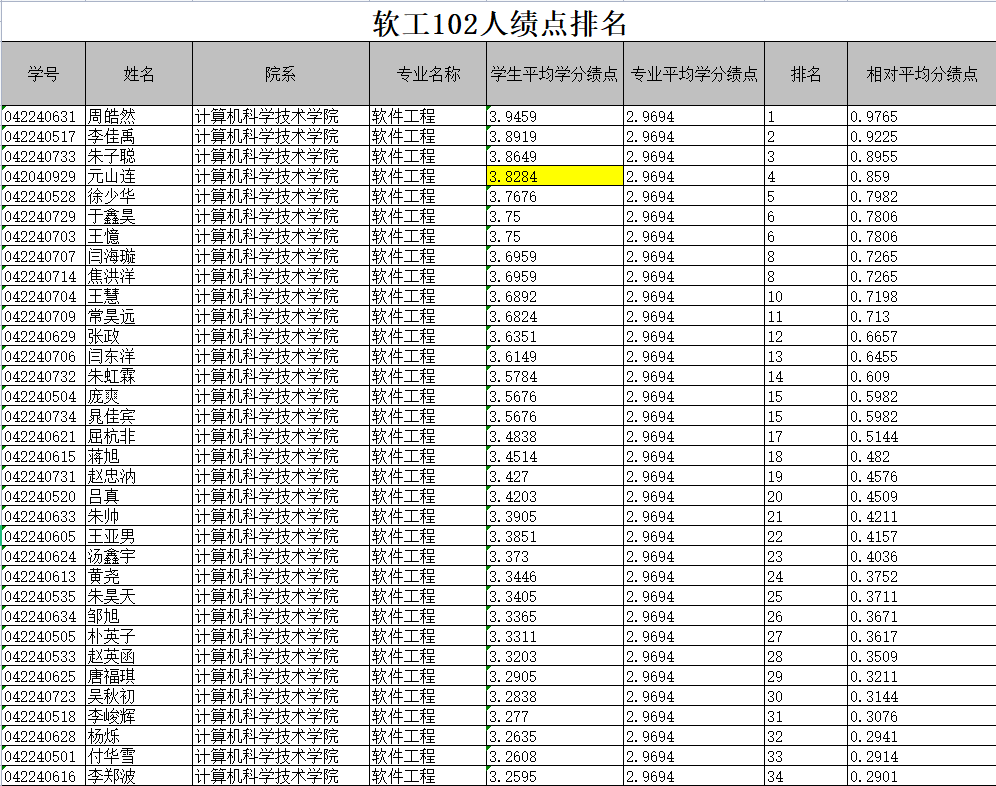996x786 pixels.
Task: Click the 排名 column header
Action: click(805, 74)
